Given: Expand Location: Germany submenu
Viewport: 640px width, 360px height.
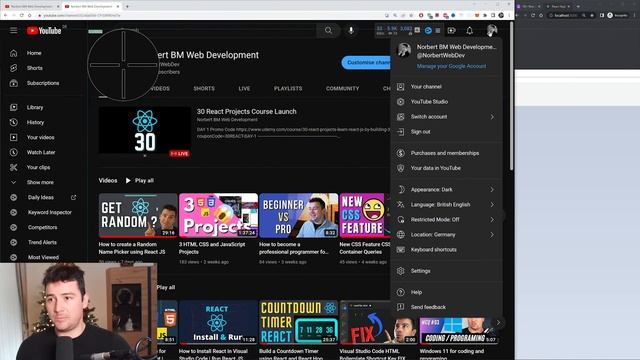Looking at the screenshot, I should (446, 235).
